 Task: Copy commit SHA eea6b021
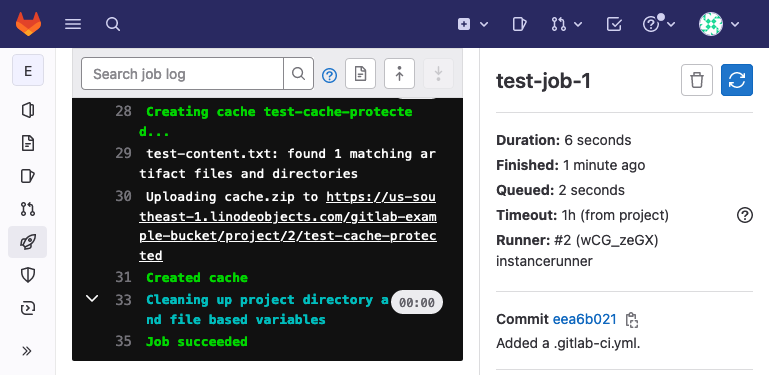tap(632, 320)
